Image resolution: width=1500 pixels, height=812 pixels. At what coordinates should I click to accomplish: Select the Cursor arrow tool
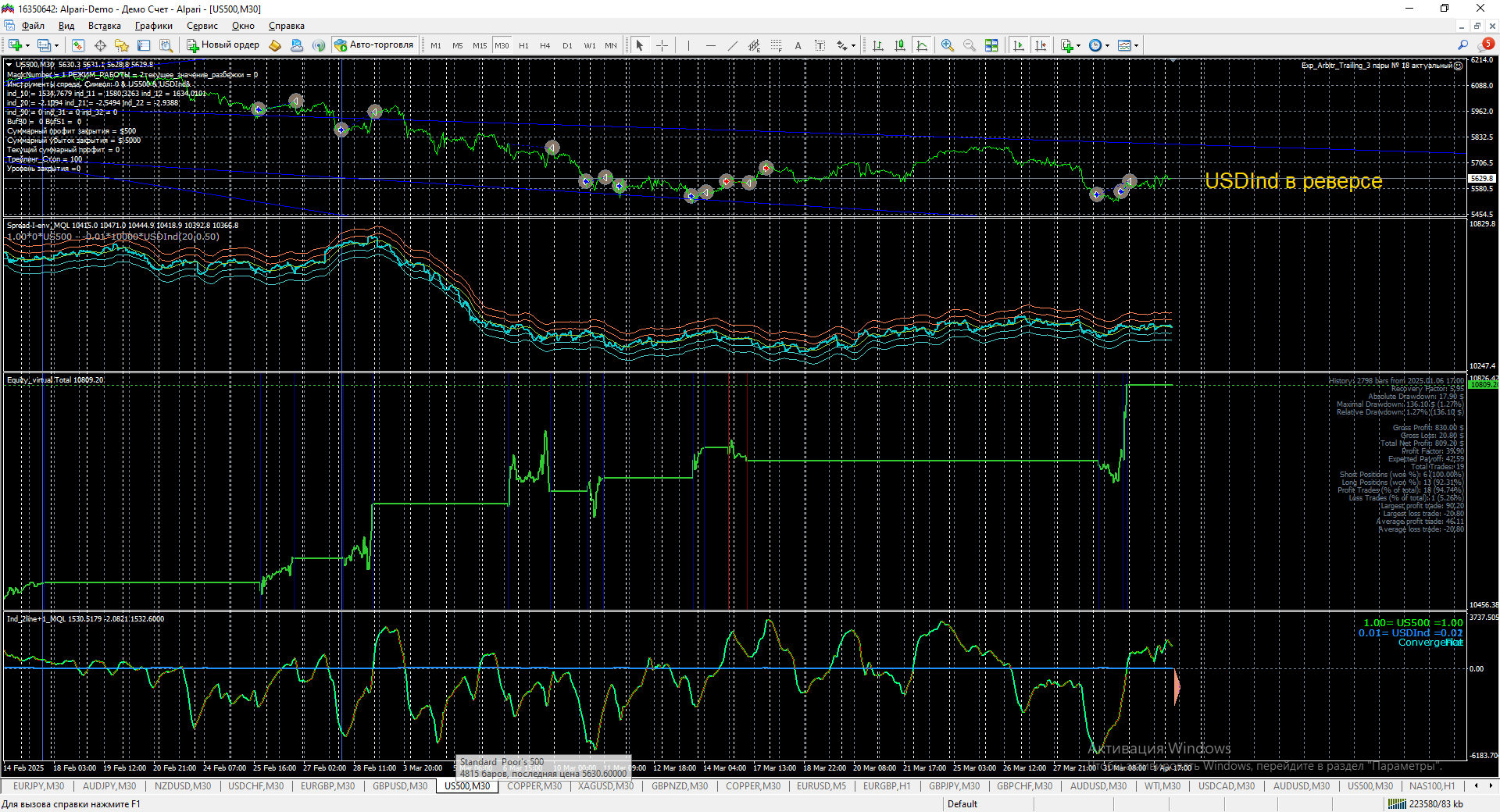640,45
